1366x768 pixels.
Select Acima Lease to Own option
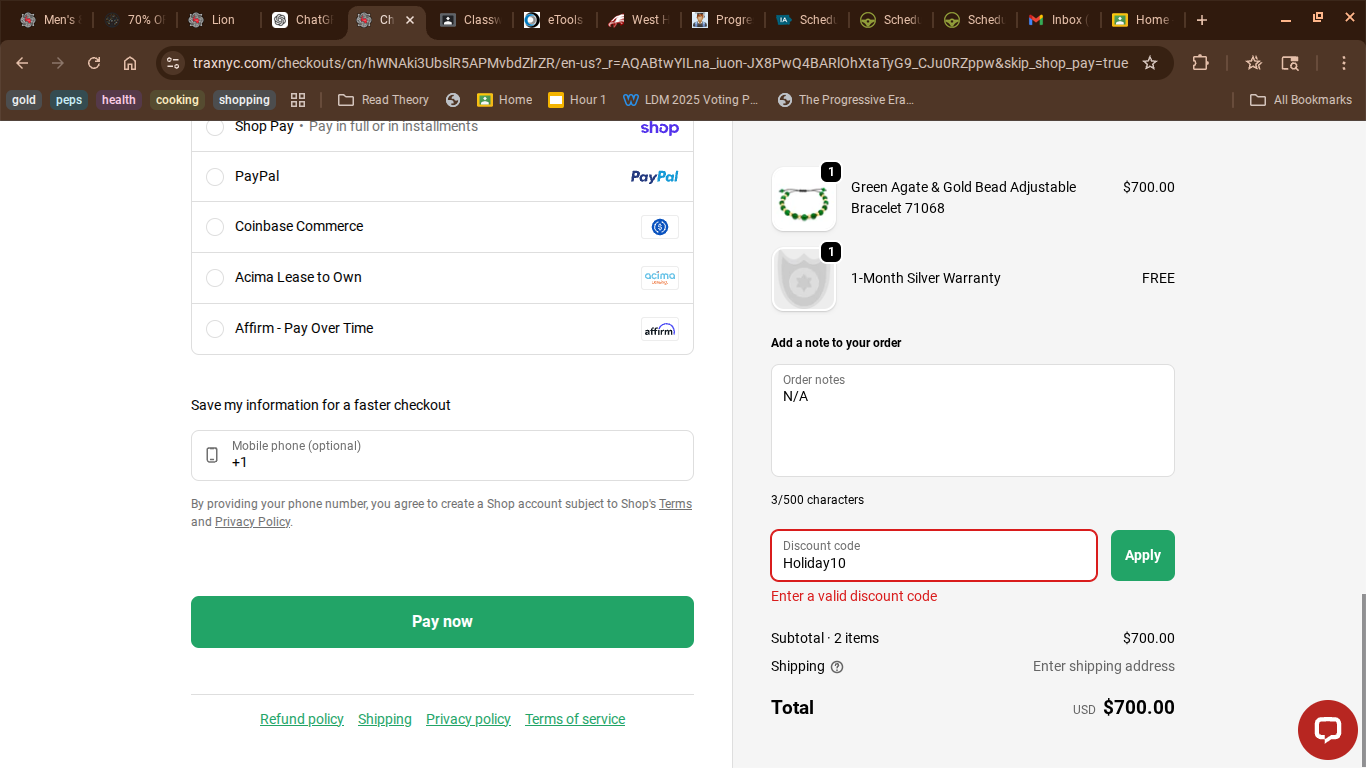coord(215,278)
